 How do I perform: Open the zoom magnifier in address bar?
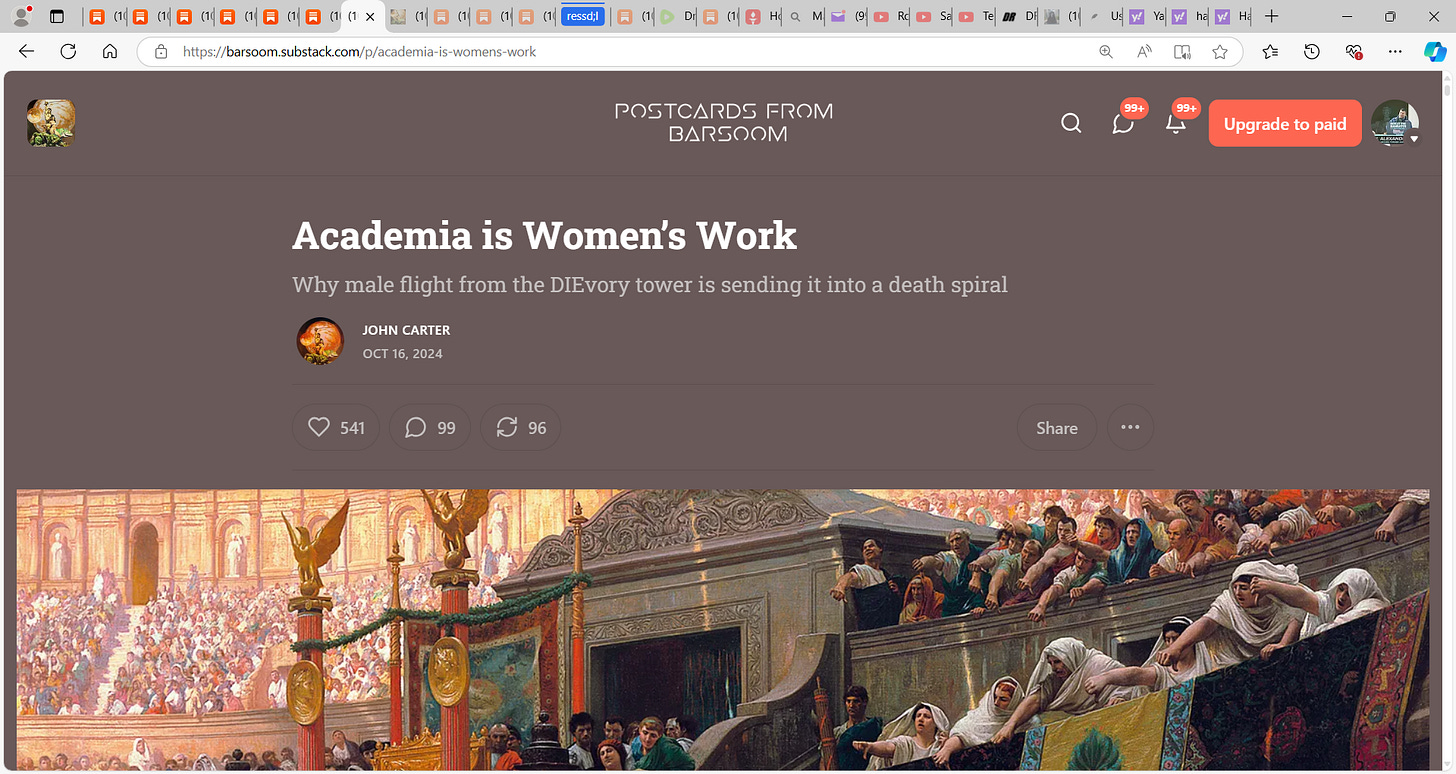pos(1106,52)
